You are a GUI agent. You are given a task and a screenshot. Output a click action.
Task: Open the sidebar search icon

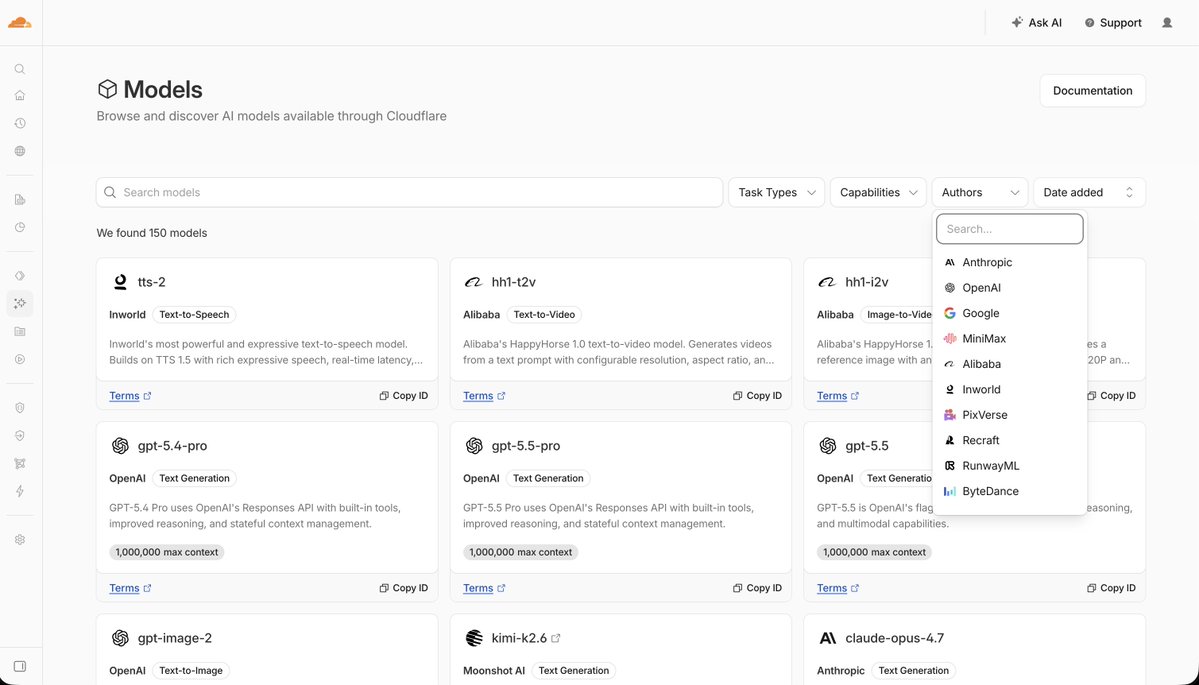pos(20,69)
